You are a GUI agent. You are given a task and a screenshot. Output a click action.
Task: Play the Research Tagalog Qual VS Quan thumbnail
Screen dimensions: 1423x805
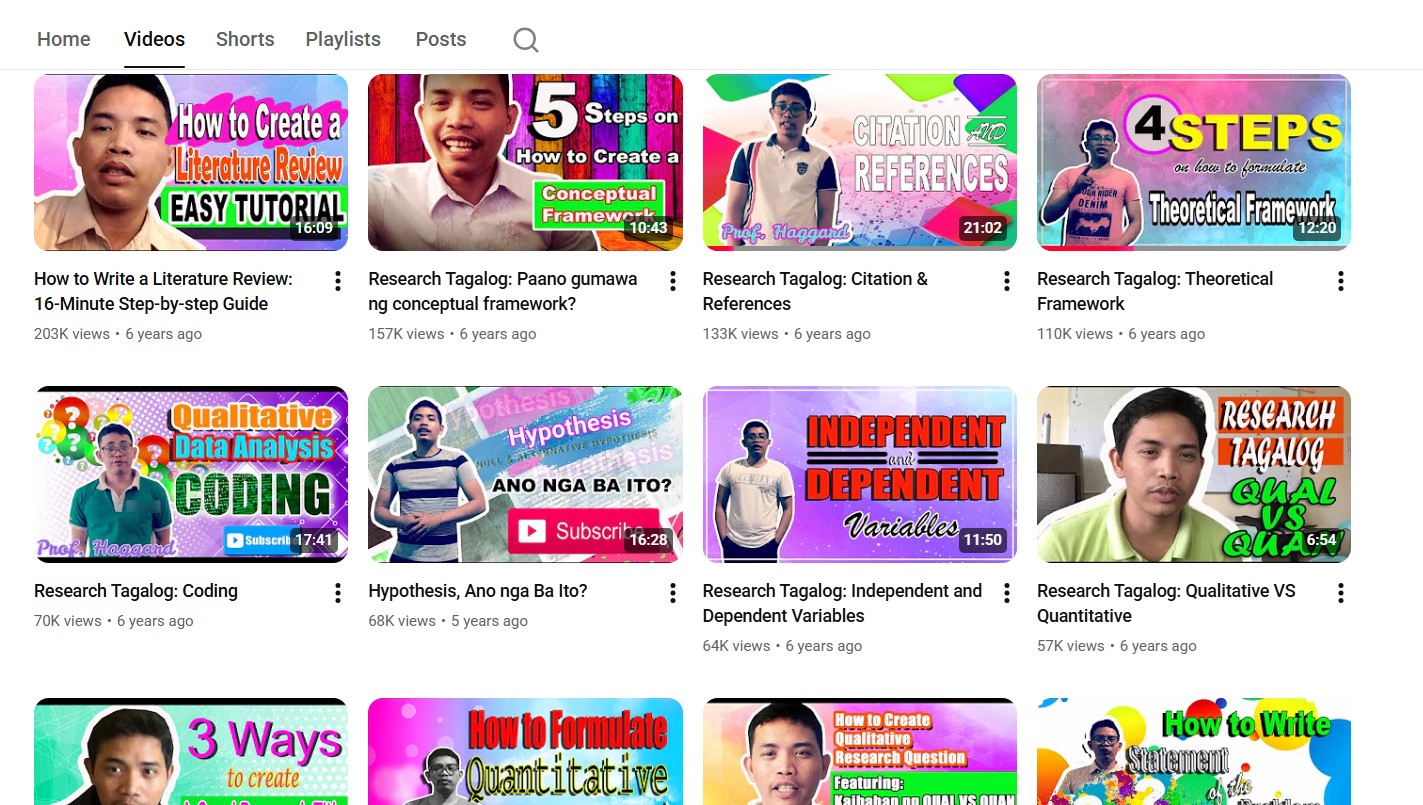pyautogui.click(x=1194, y=474)
